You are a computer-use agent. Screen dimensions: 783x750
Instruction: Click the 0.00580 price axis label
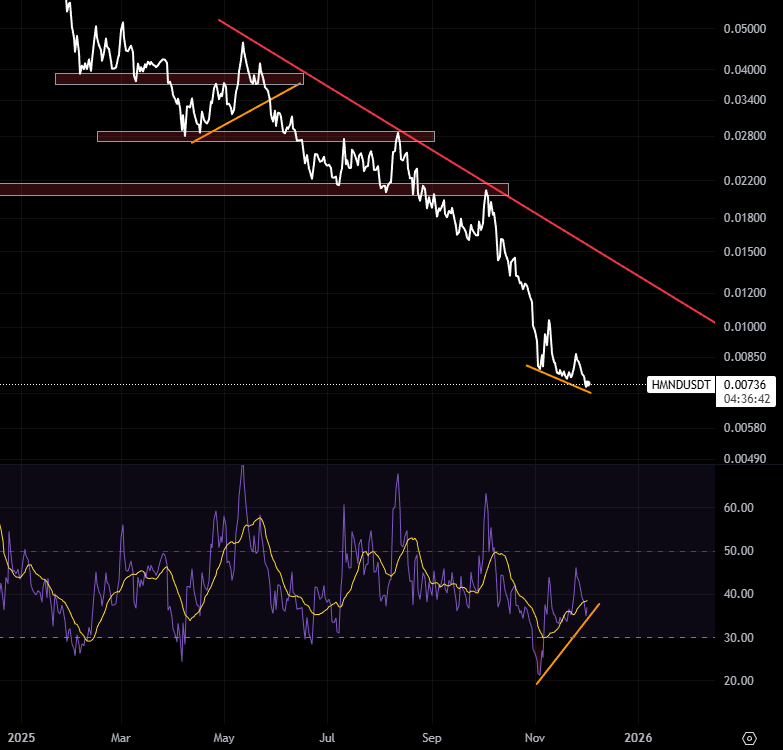click(x=745, y=427)
